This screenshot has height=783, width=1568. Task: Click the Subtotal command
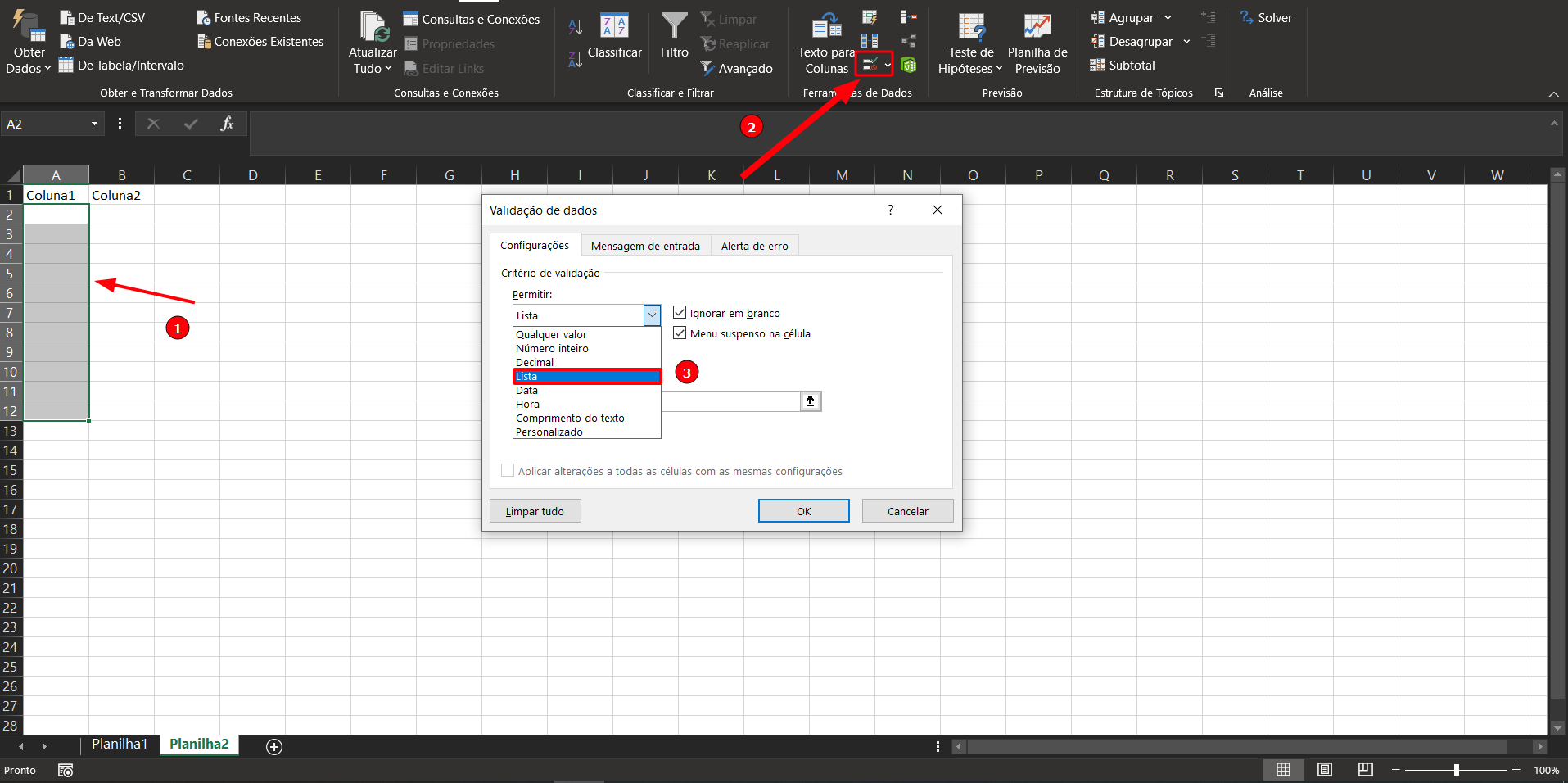pyautogui.click(x=1123, y=65)
